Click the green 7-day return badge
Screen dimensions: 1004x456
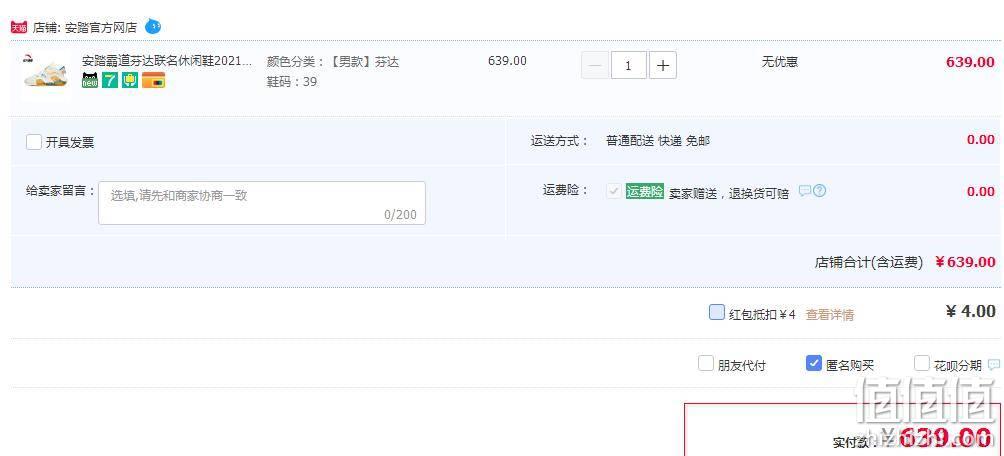coord(109,80)
